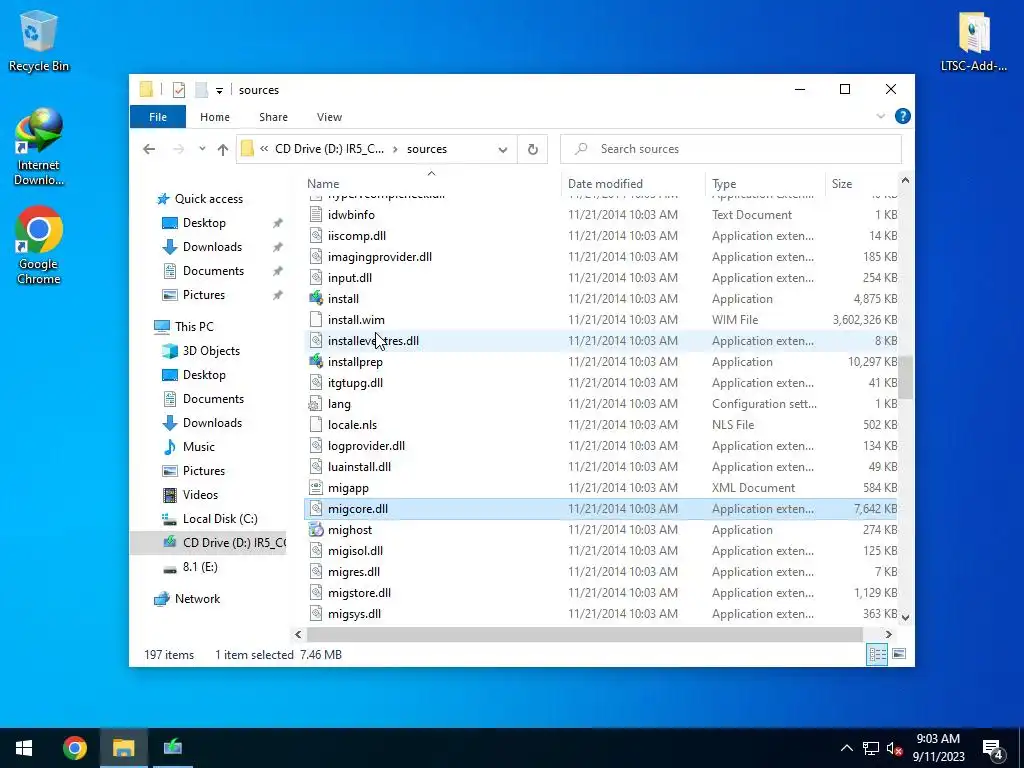This screenshot has width=1024, height=768.
Task: Open the LTSC-Add folder on desktop
Action: coord(974,40)
